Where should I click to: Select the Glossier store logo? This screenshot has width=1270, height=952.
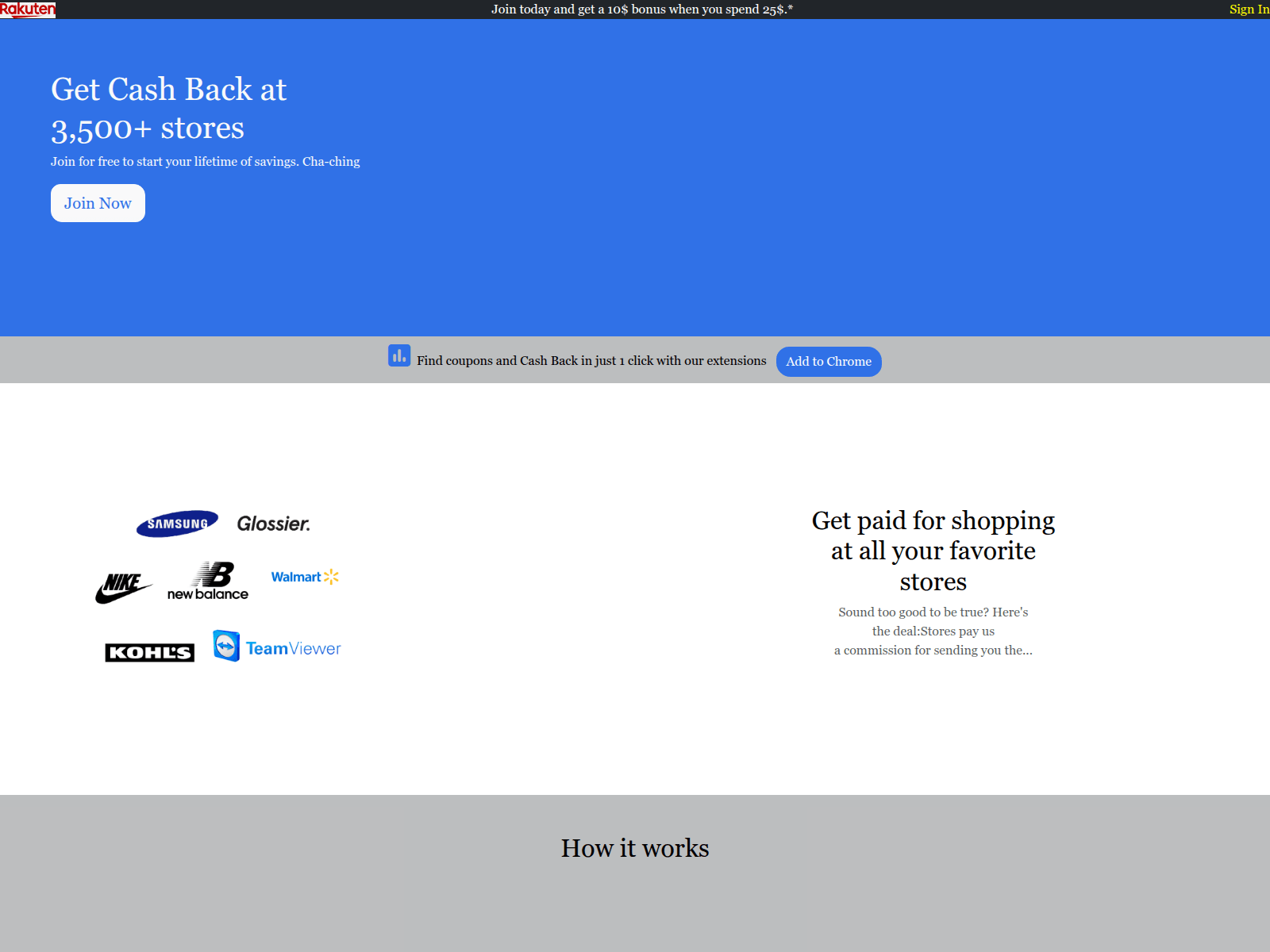point(274,524)
